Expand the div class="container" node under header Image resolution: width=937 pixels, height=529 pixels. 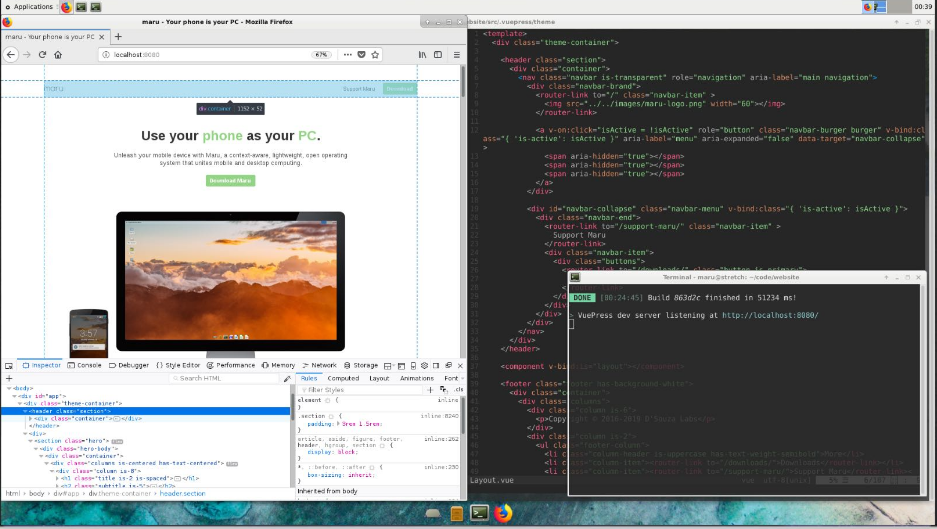(31, 419)
